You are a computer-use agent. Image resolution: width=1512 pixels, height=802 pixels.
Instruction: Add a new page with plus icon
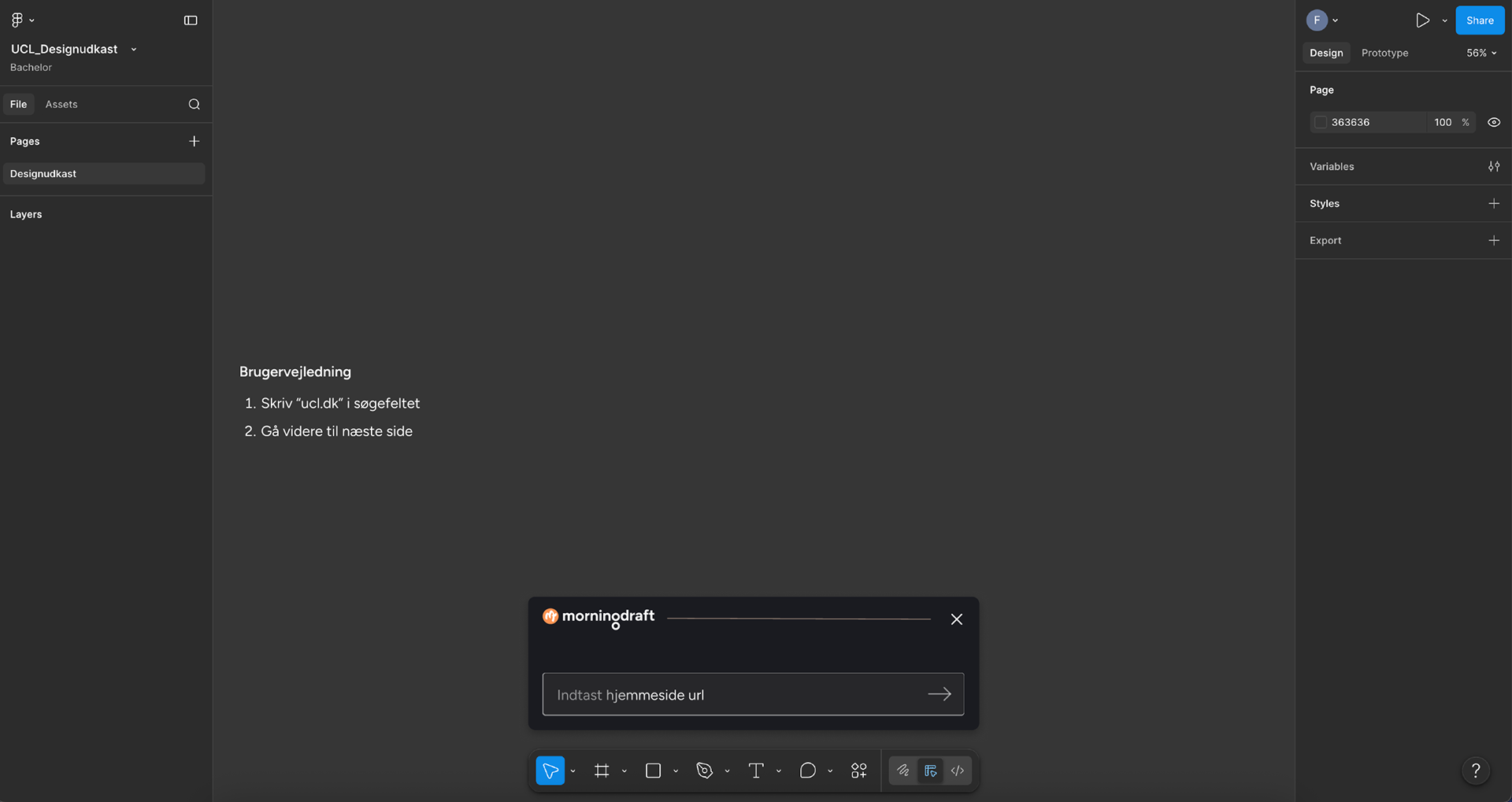(194, 141)
